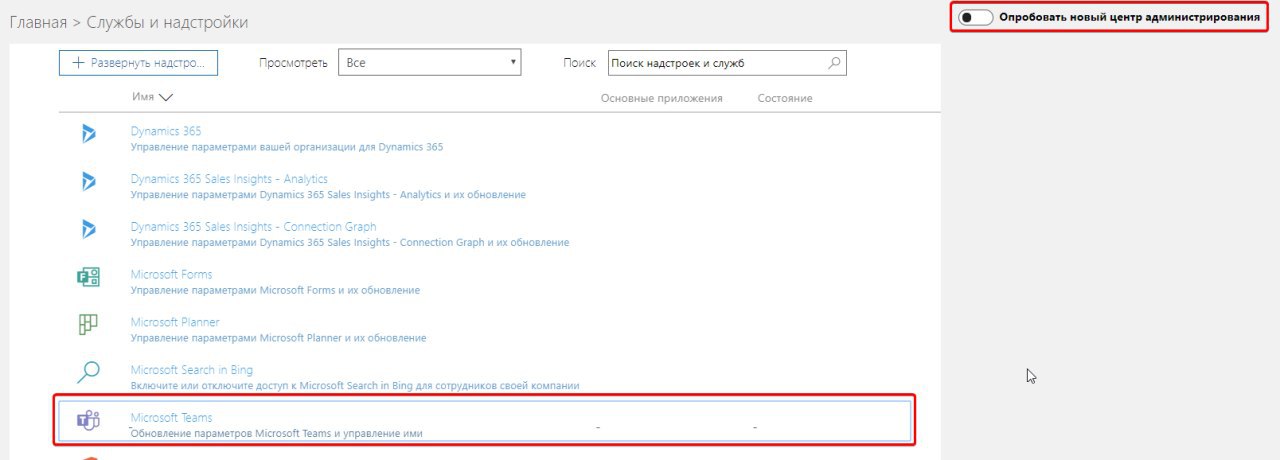Click the Развернуть надстро... button

(x=138, y=62)
